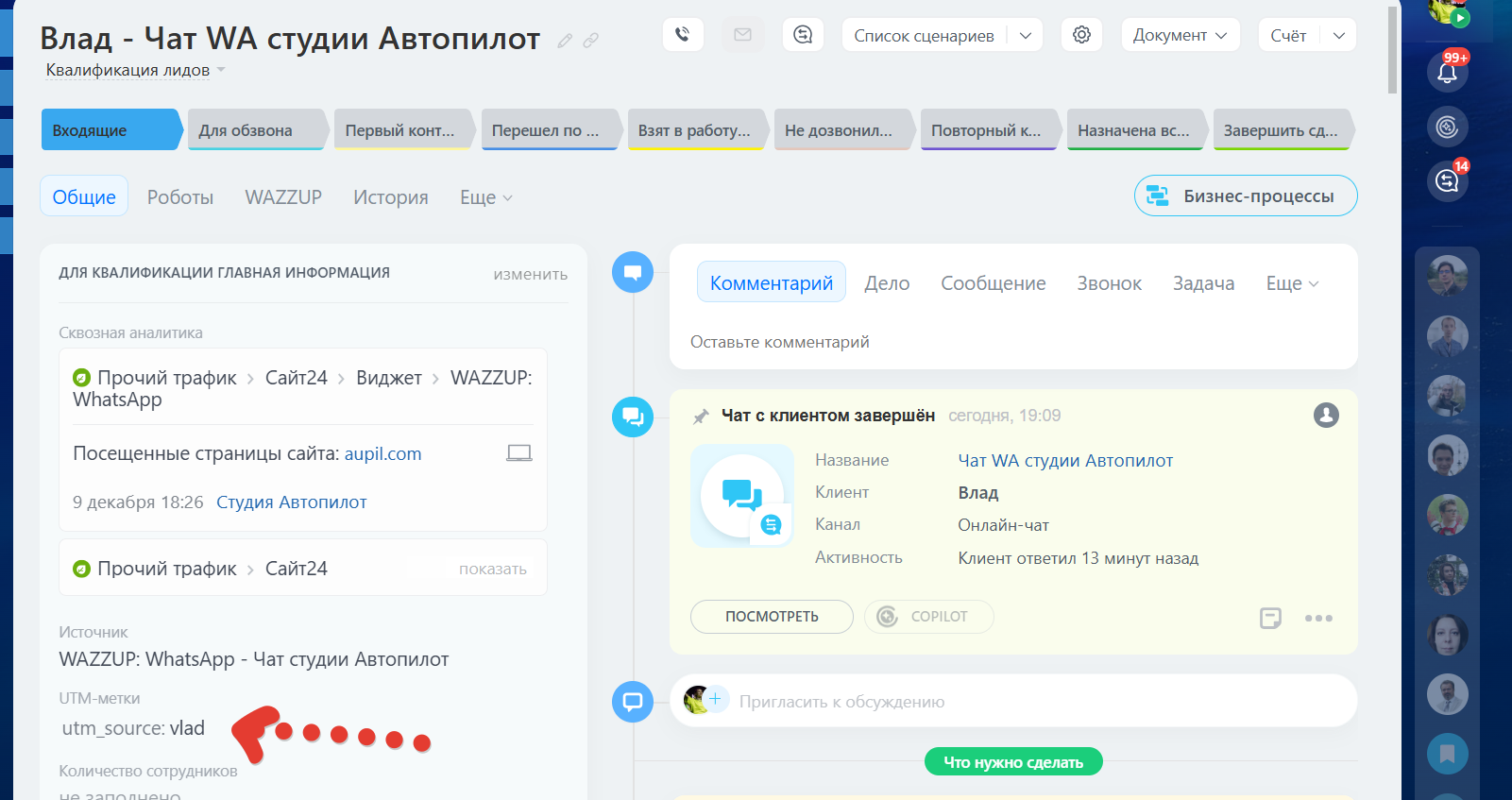
Task: Open three-dots menu on chat card
Action: coord(1318,619)
